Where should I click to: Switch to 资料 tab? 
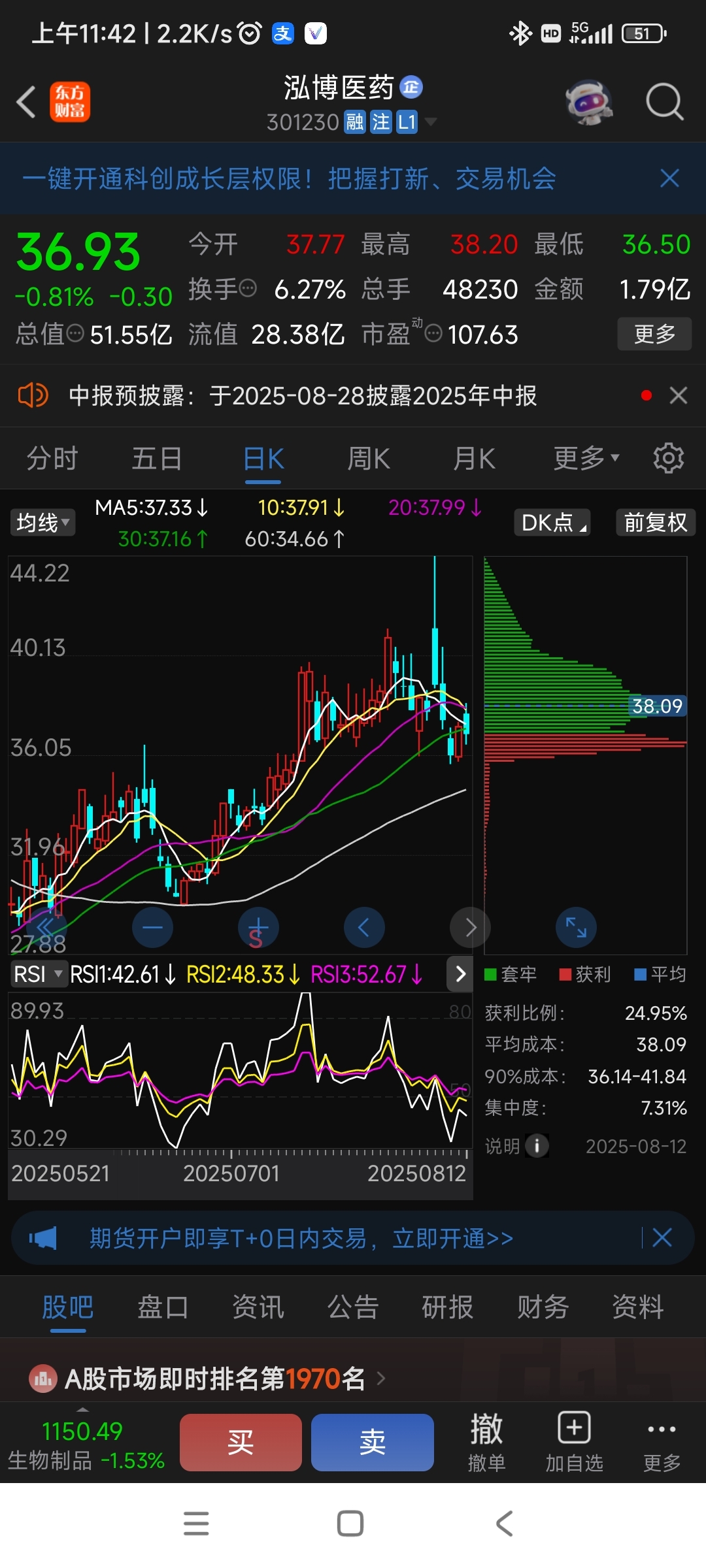pos(638,1307)
